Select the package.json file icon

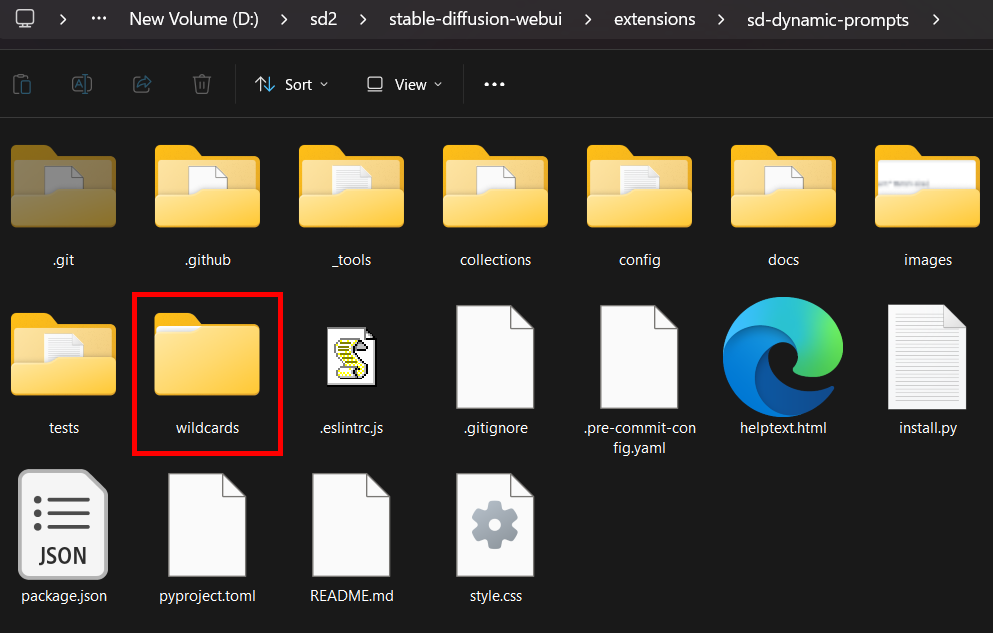point(63,526)
